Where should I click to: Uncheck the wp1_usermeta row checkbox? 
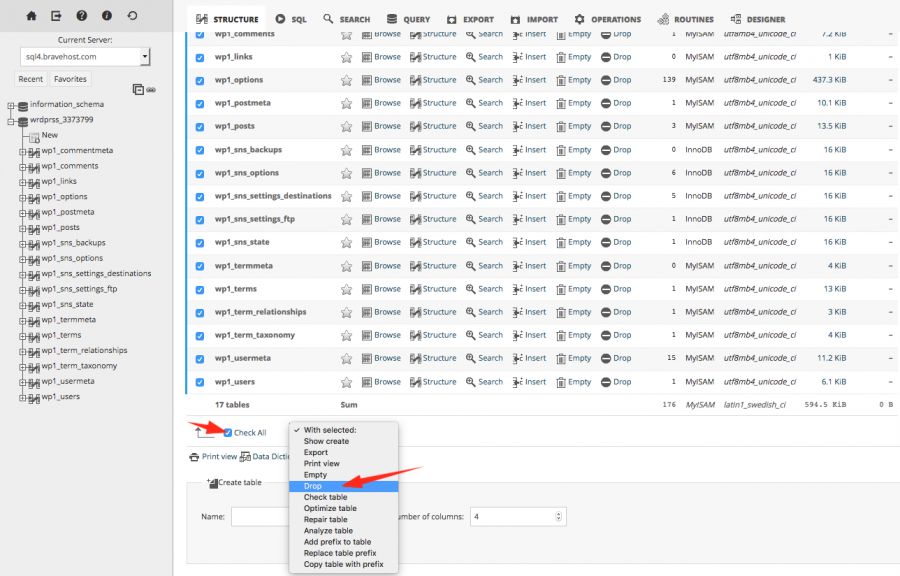[x=200, y=359]
